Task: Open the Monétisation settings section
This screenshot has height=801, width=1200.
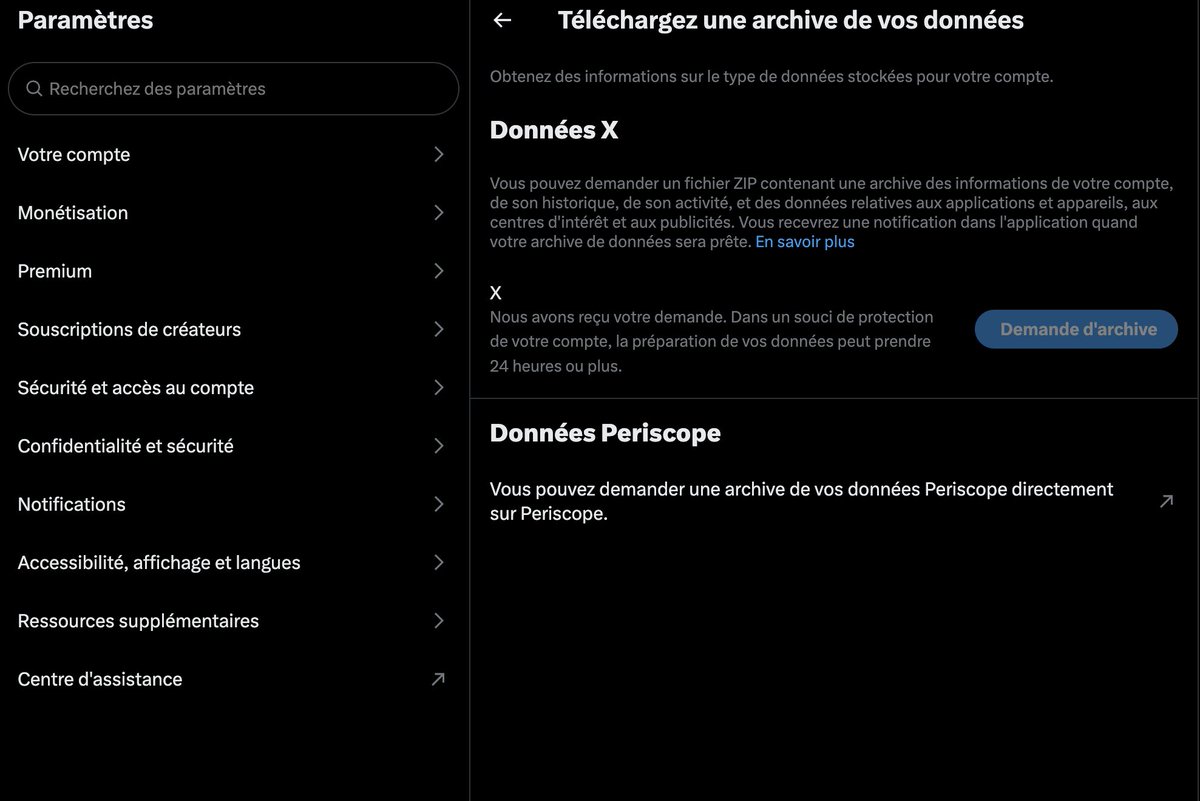Action: tap(234, 213)
